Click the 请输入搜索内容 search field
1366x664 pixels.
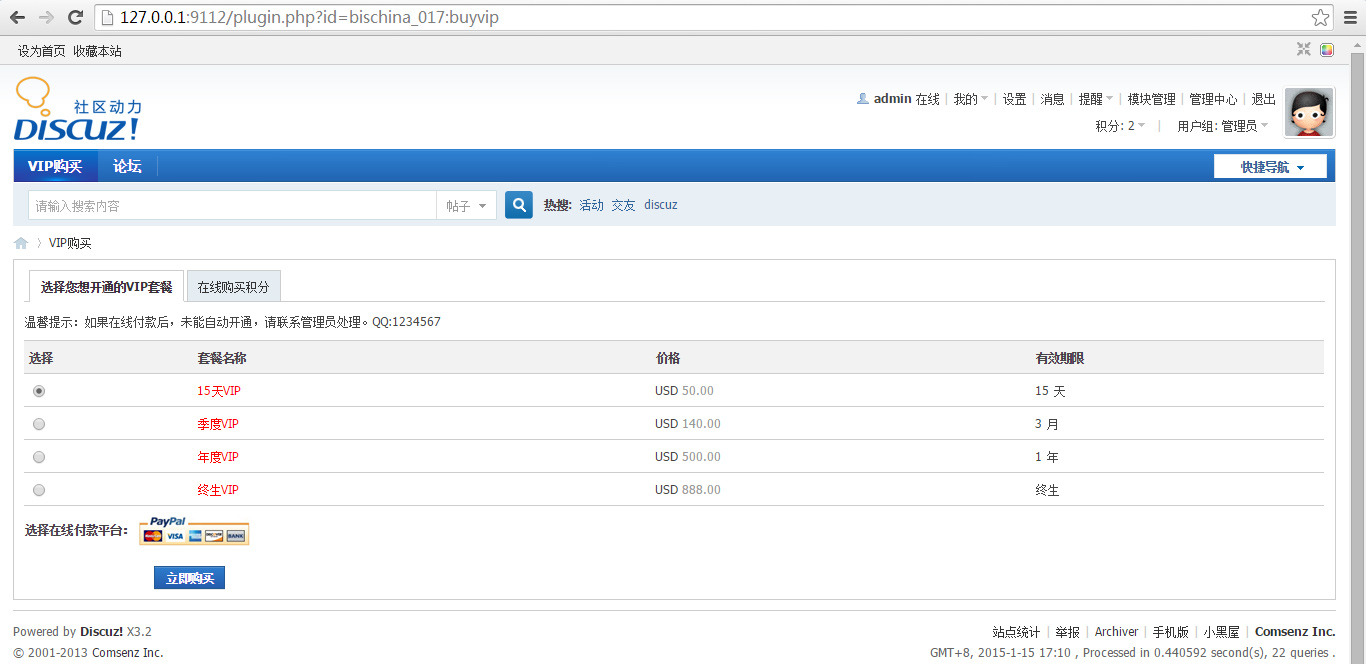[232, 206]
